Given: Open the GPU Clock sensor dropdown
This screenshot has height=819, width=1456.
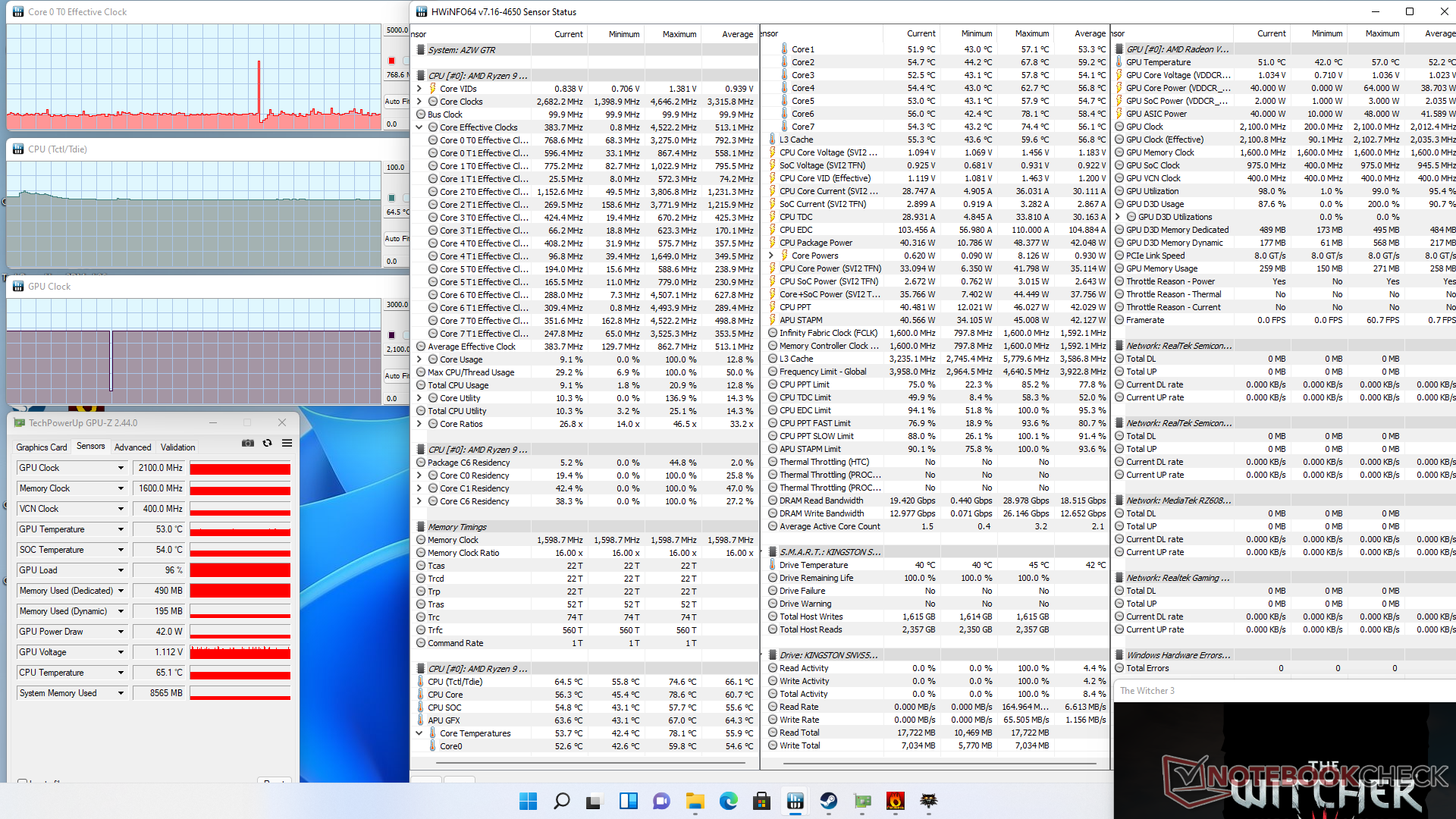Looking at the screenshot, I should pos(121,468).
